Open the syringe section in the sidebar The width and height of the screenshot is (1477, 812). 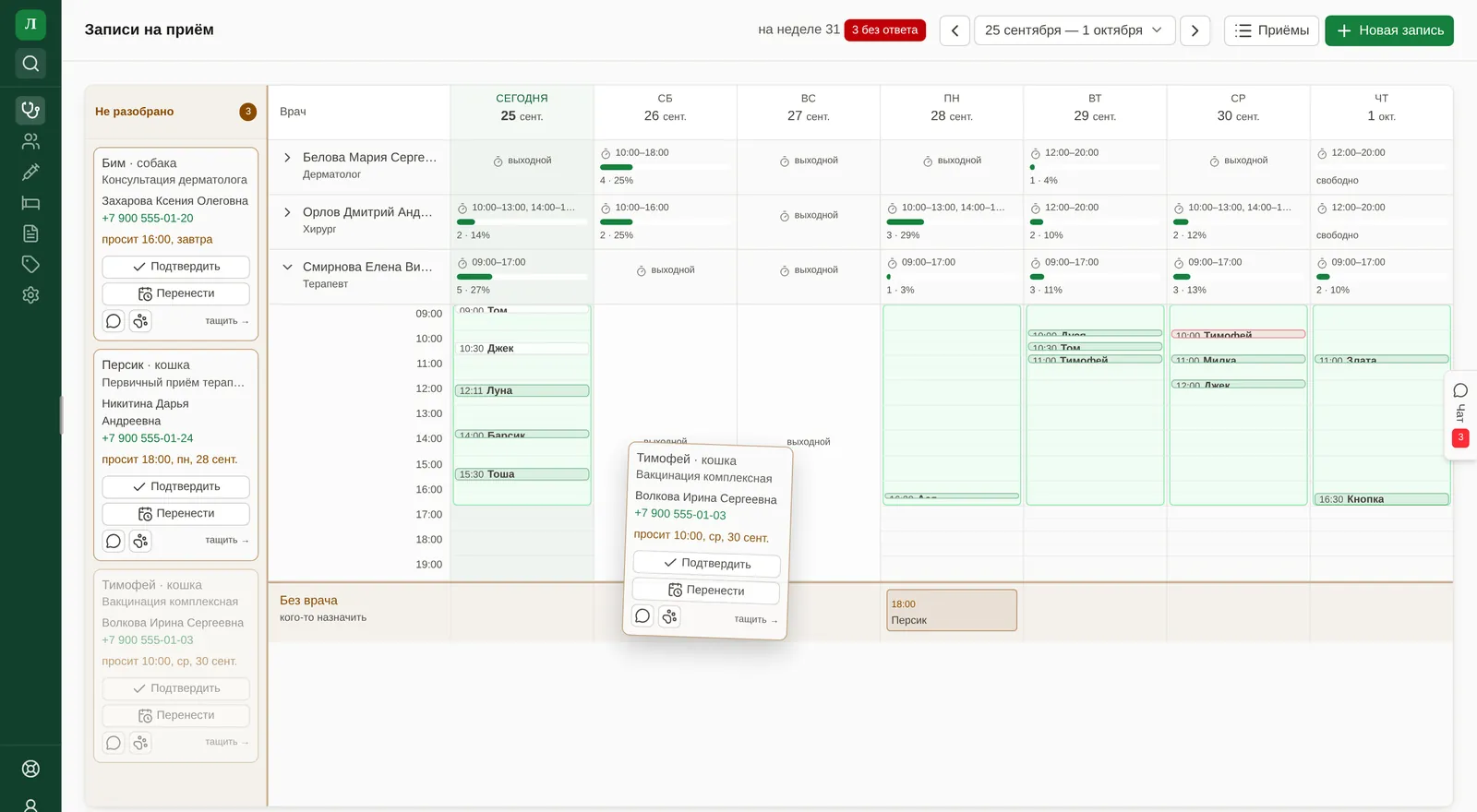point(30,172)
